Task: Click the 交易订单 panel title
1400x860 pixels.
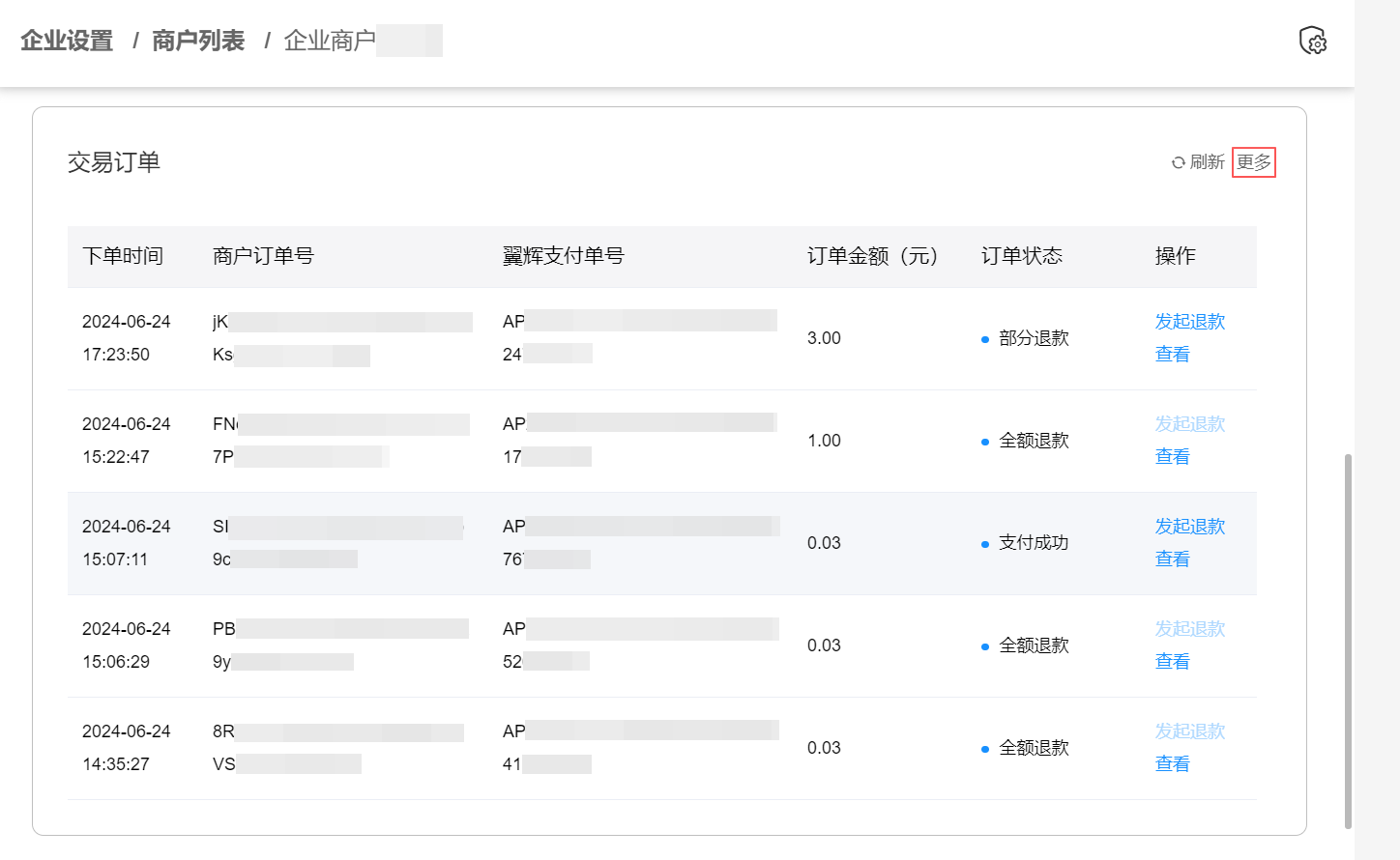Action: pyautogui.click(x=116, y=162)
